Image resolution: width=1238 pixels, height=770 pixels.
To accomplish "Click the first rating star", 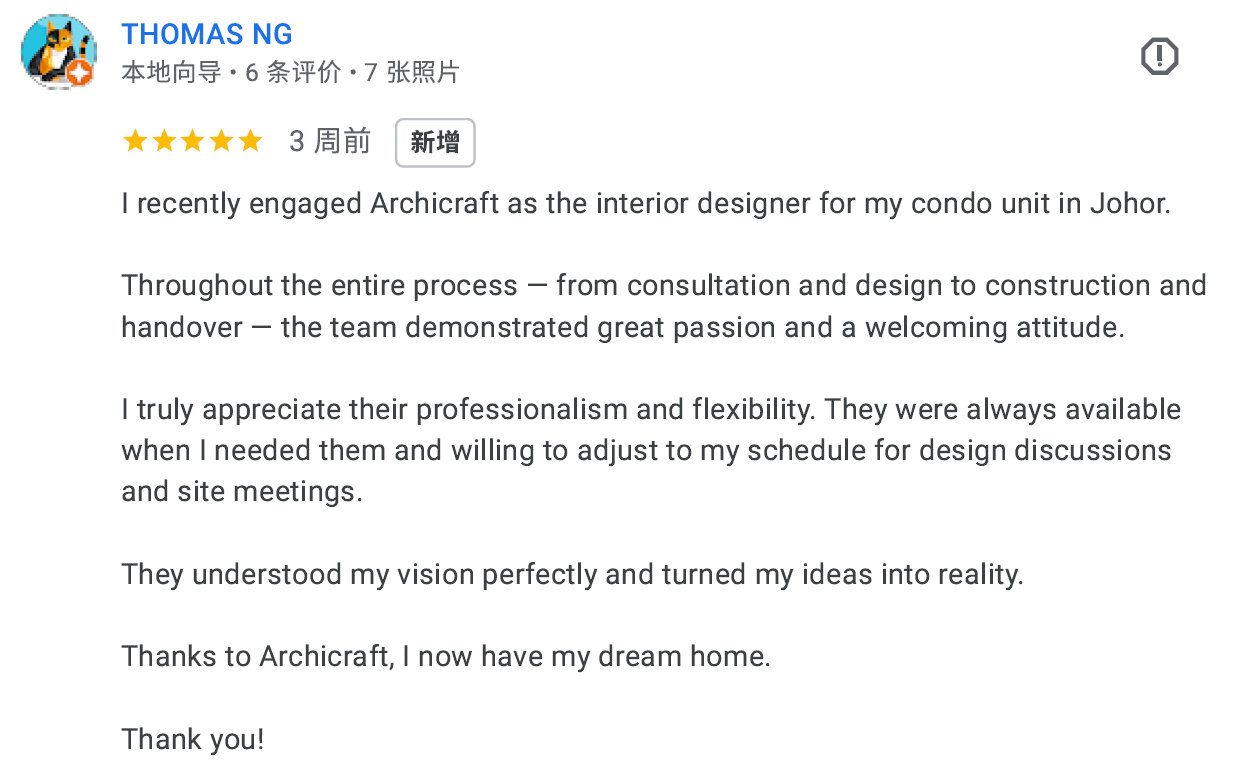I will 134,142.
